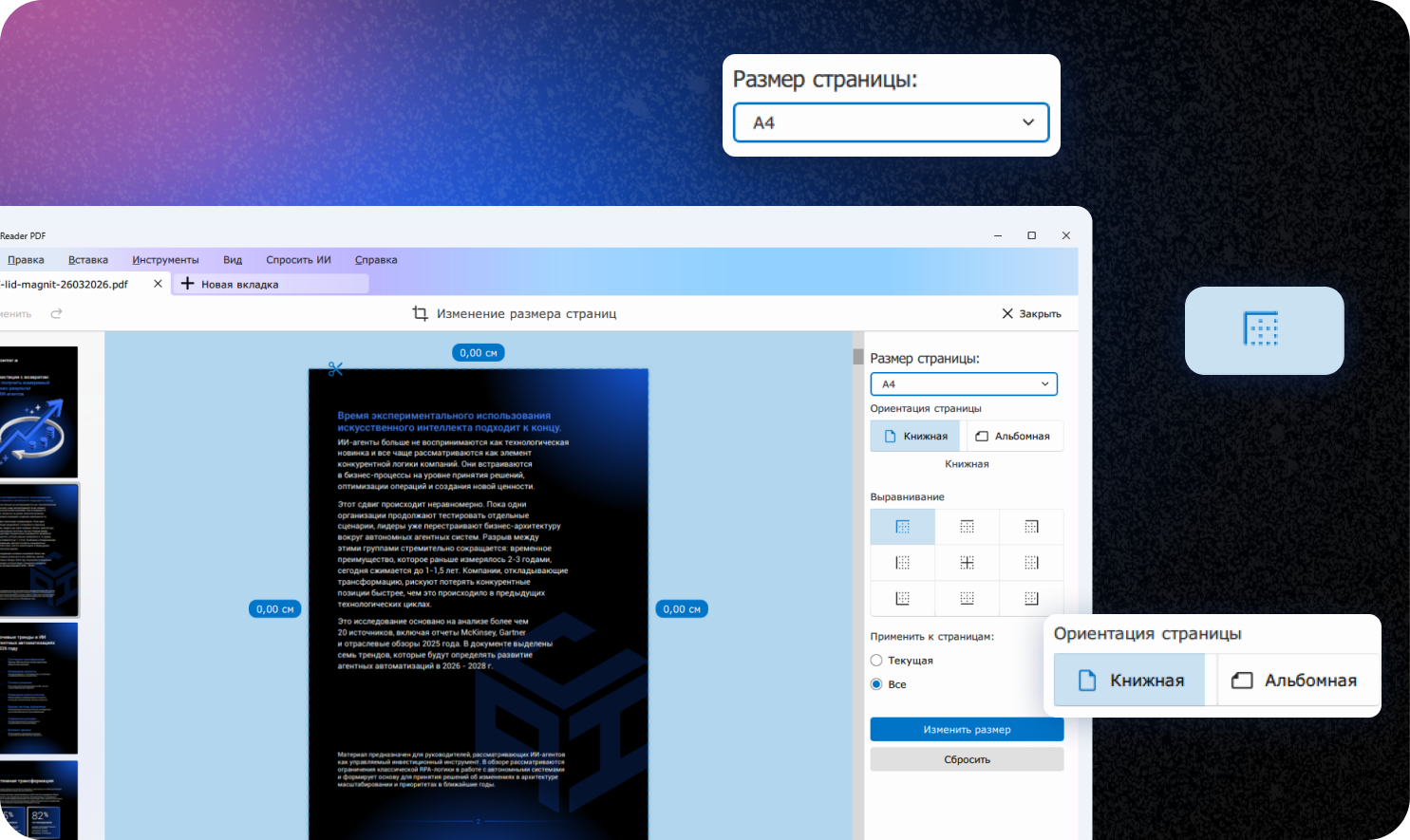The image size is (1410, 840).
Task: Select top-right alignment icon
Action: [x=1031, y=527]
